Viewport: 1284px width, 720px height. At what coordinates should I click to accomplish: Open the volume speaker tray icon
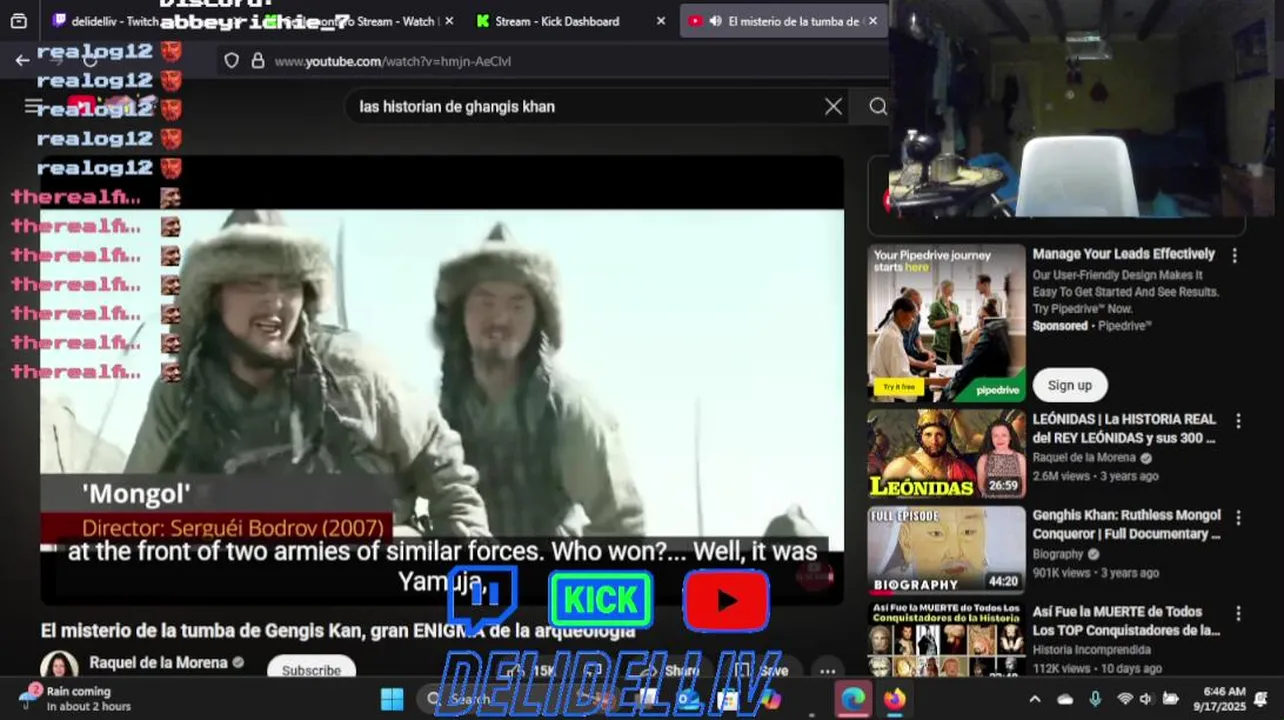pos(1146,699)
